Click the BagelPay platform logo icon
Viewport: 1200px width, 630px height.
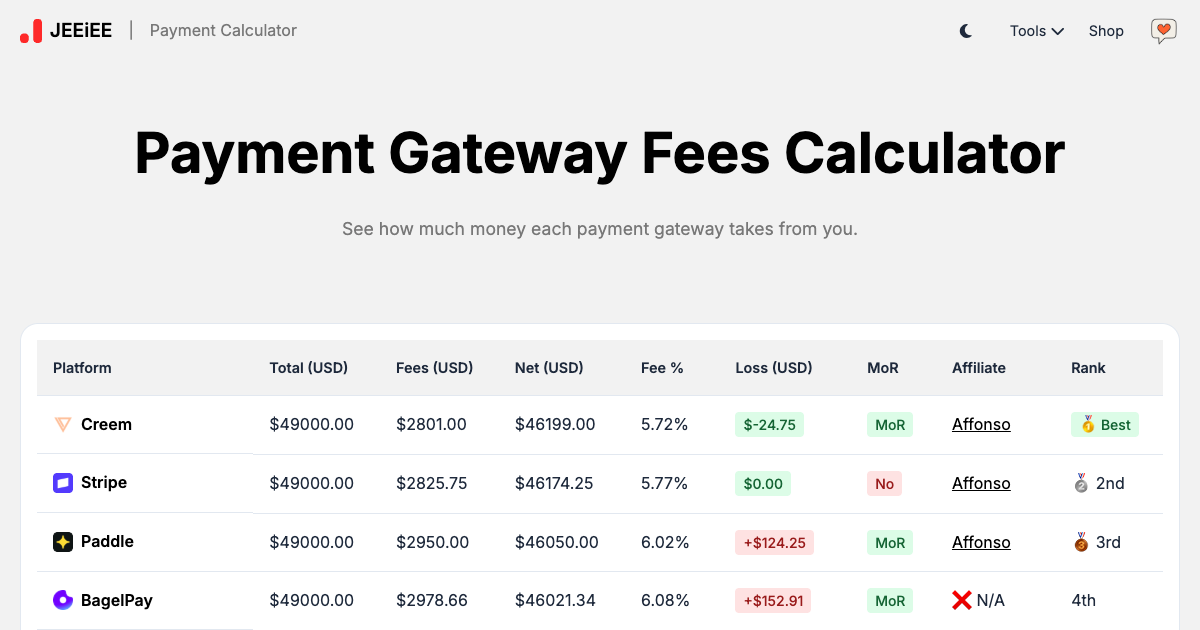pos(63,600)
